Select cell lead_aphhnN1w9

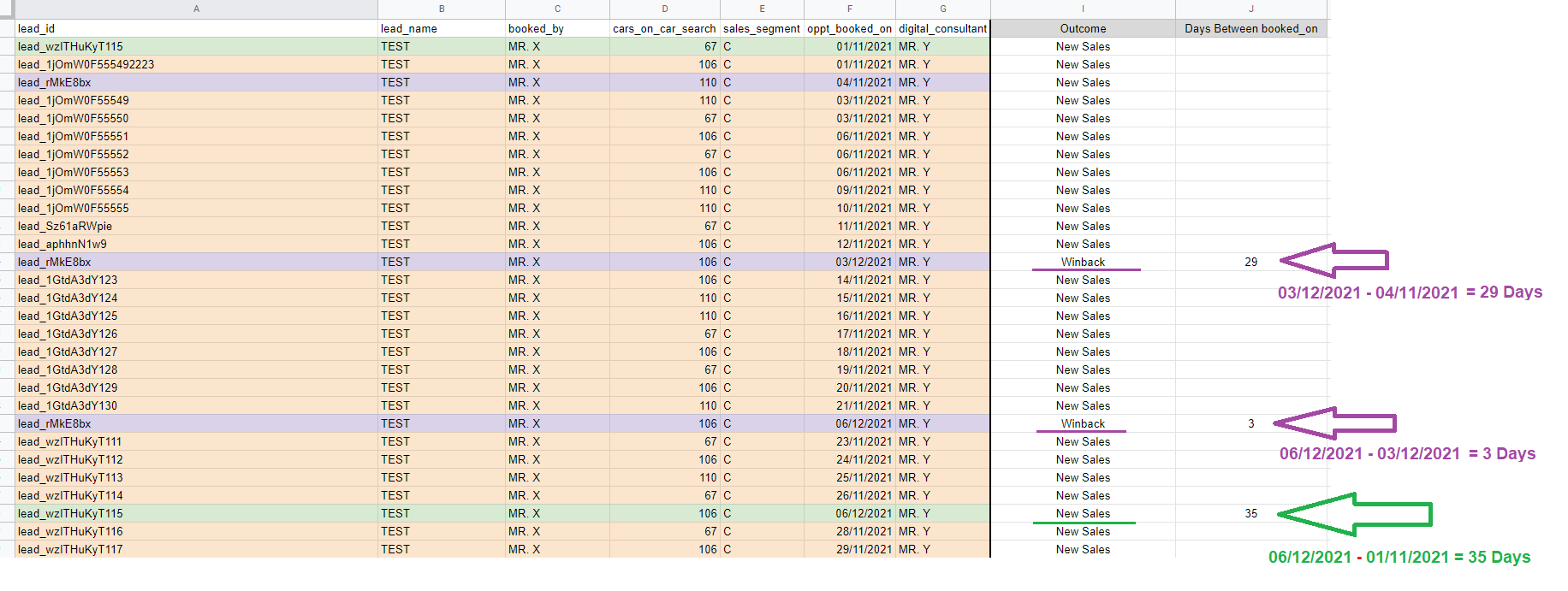coord(196,244)
